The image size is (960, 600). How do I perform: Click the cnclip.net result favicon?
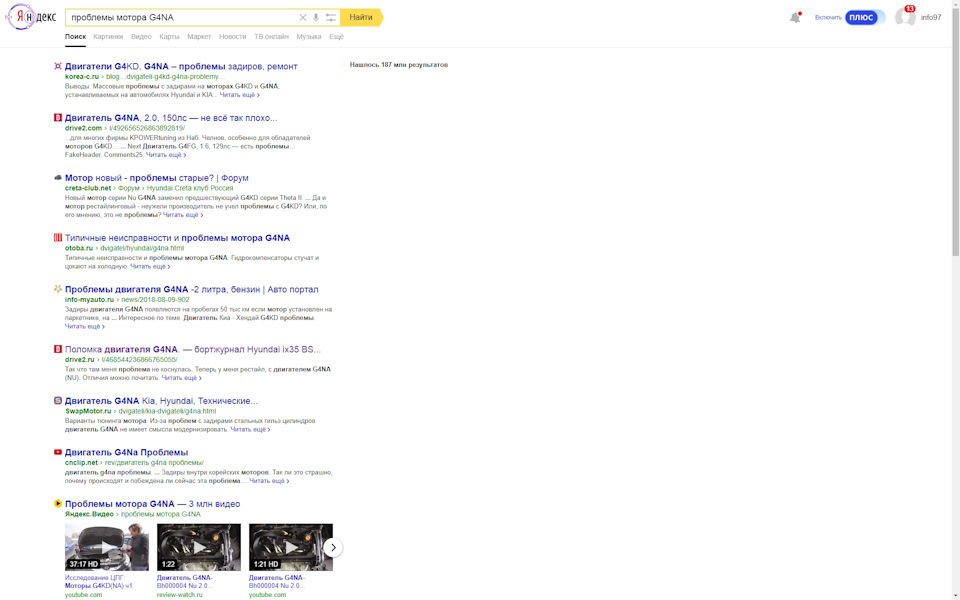(58, 452)
